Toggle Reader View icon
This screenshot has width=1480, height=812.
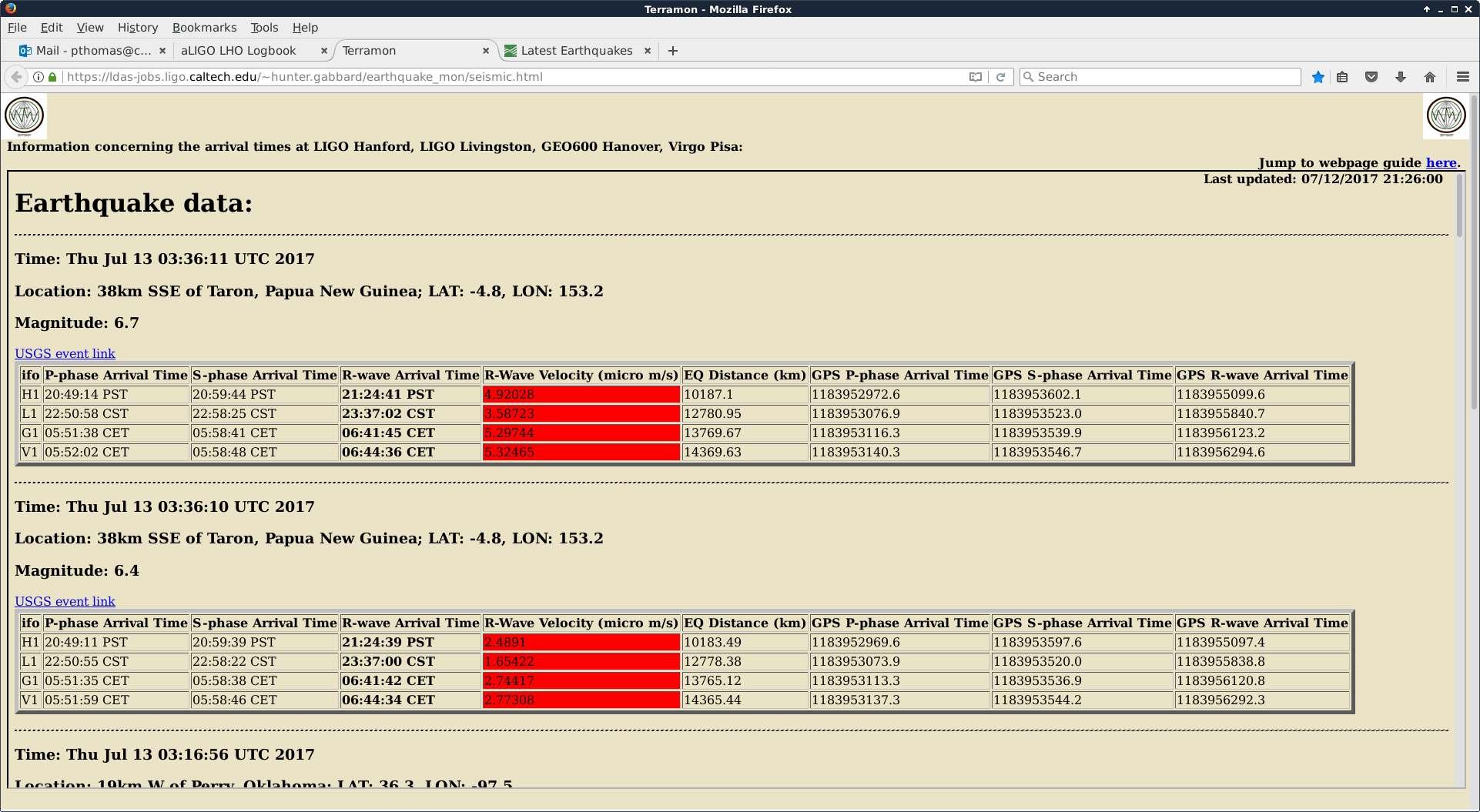976,77
